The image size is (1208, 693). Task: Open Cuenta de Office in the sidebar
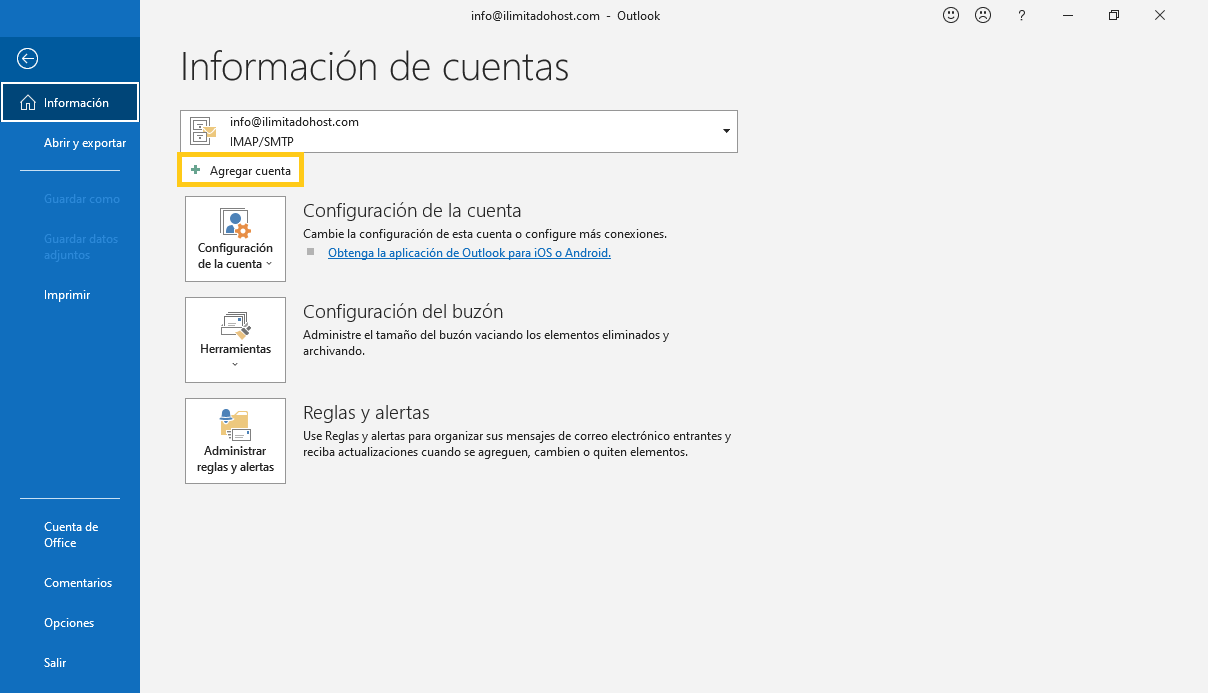pyautogui.click(x=71, y=535)
